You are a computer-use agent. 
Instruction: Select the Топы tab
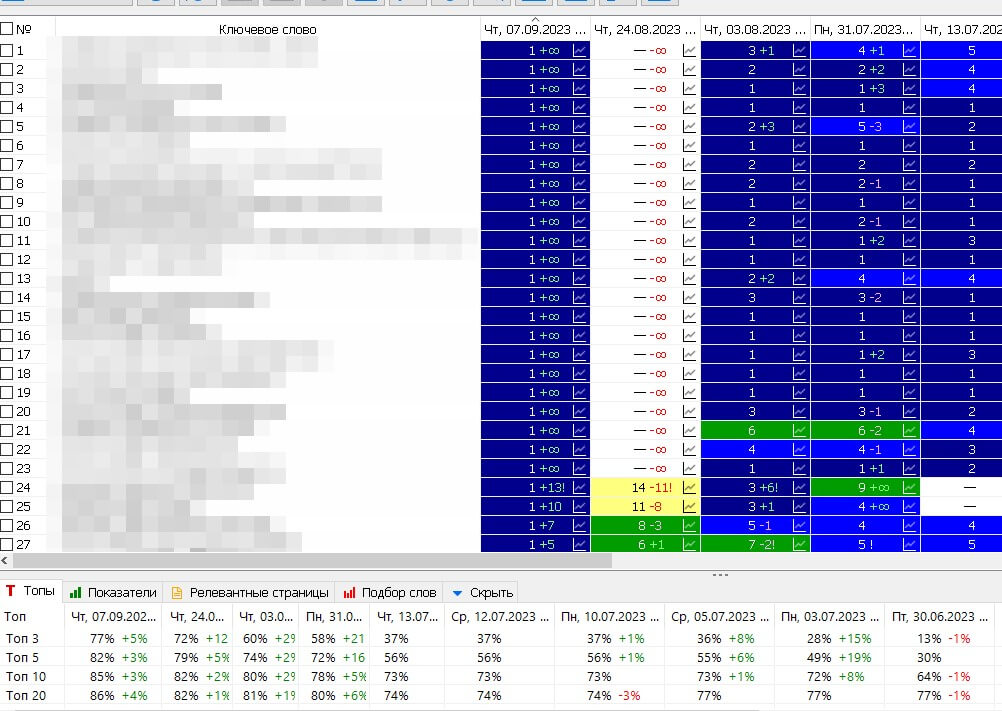point(31,592)
